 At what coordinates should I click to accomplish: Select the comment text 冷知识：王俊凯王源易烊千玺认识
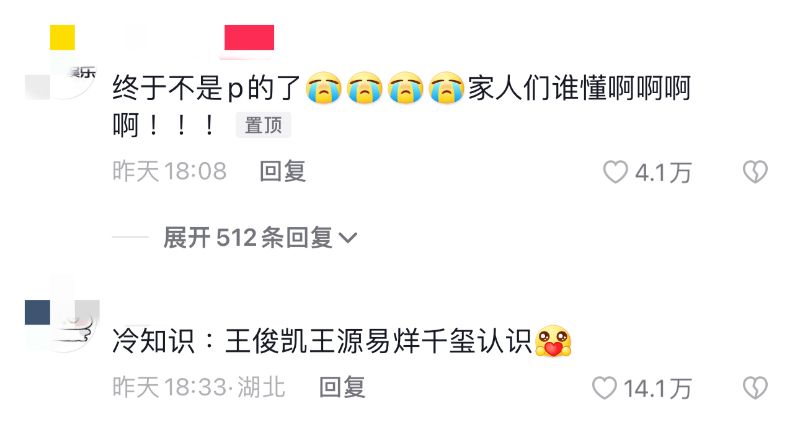[322, 341]
